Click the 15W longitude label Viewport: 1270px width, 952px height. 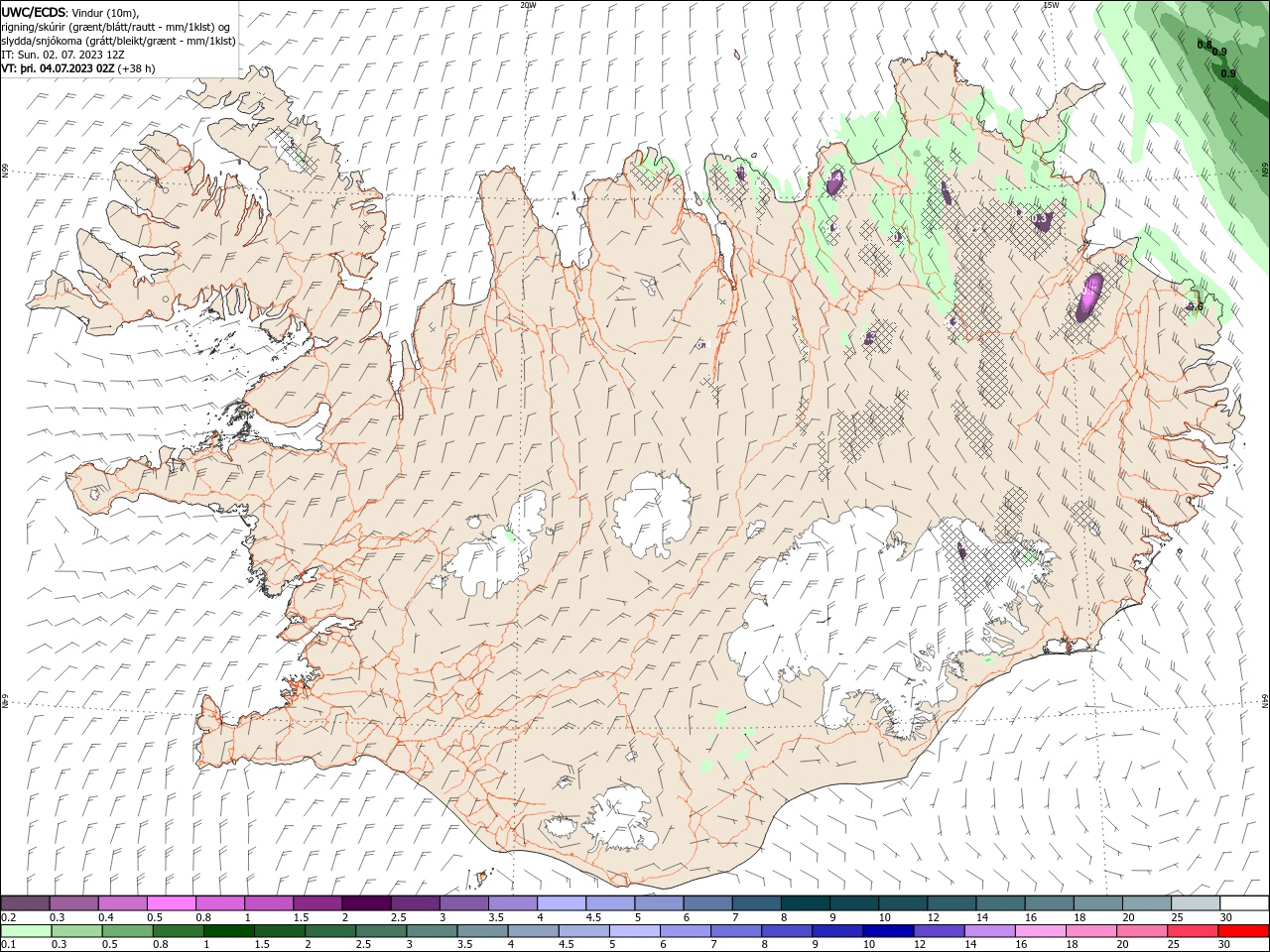click(x=1051, y=5)
